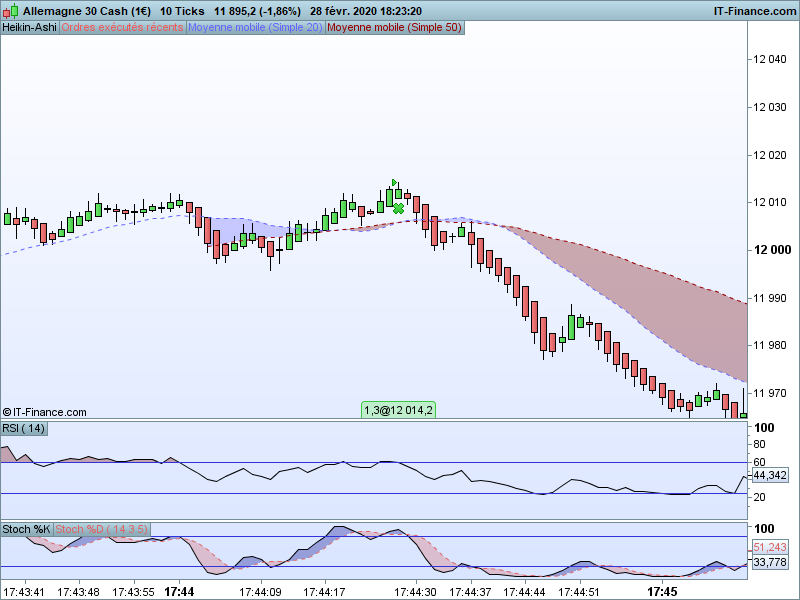Screen dimensions: 800x600
Task: Open the Heikin-Ashi indicator label
Action: point(30,28)
